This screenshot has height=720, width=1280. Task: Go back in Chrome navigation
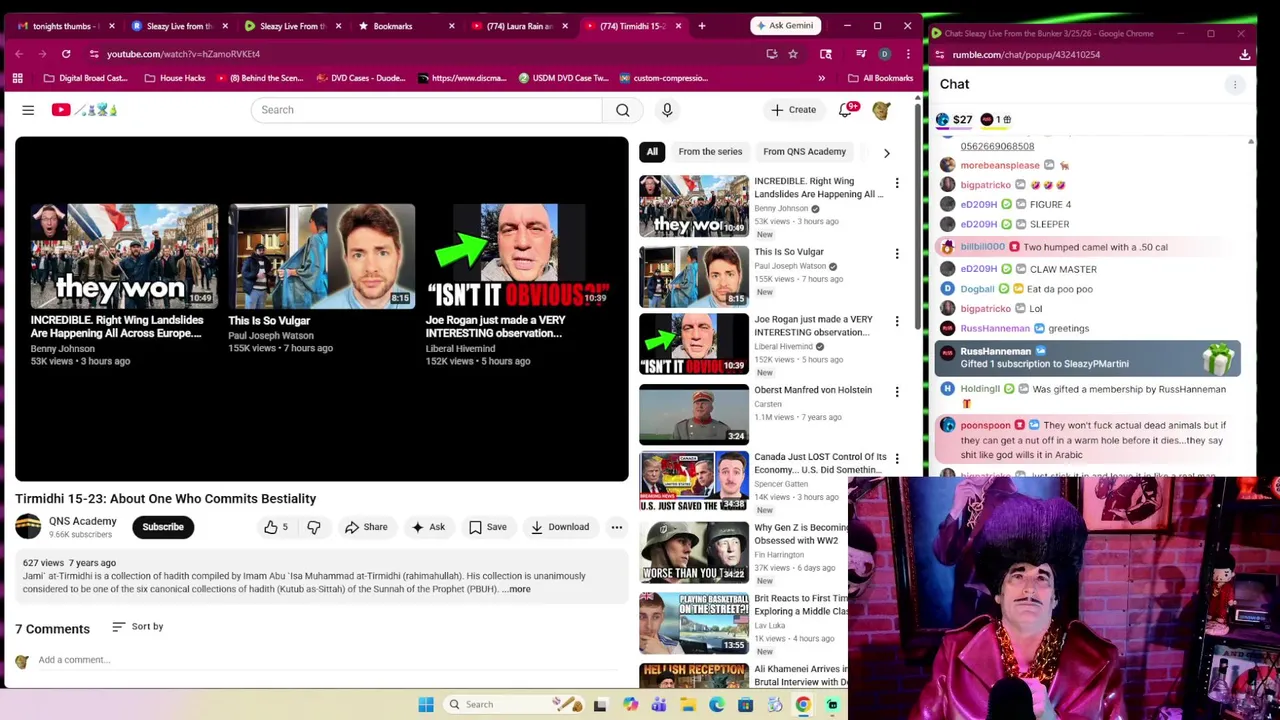tap(19, 54)
